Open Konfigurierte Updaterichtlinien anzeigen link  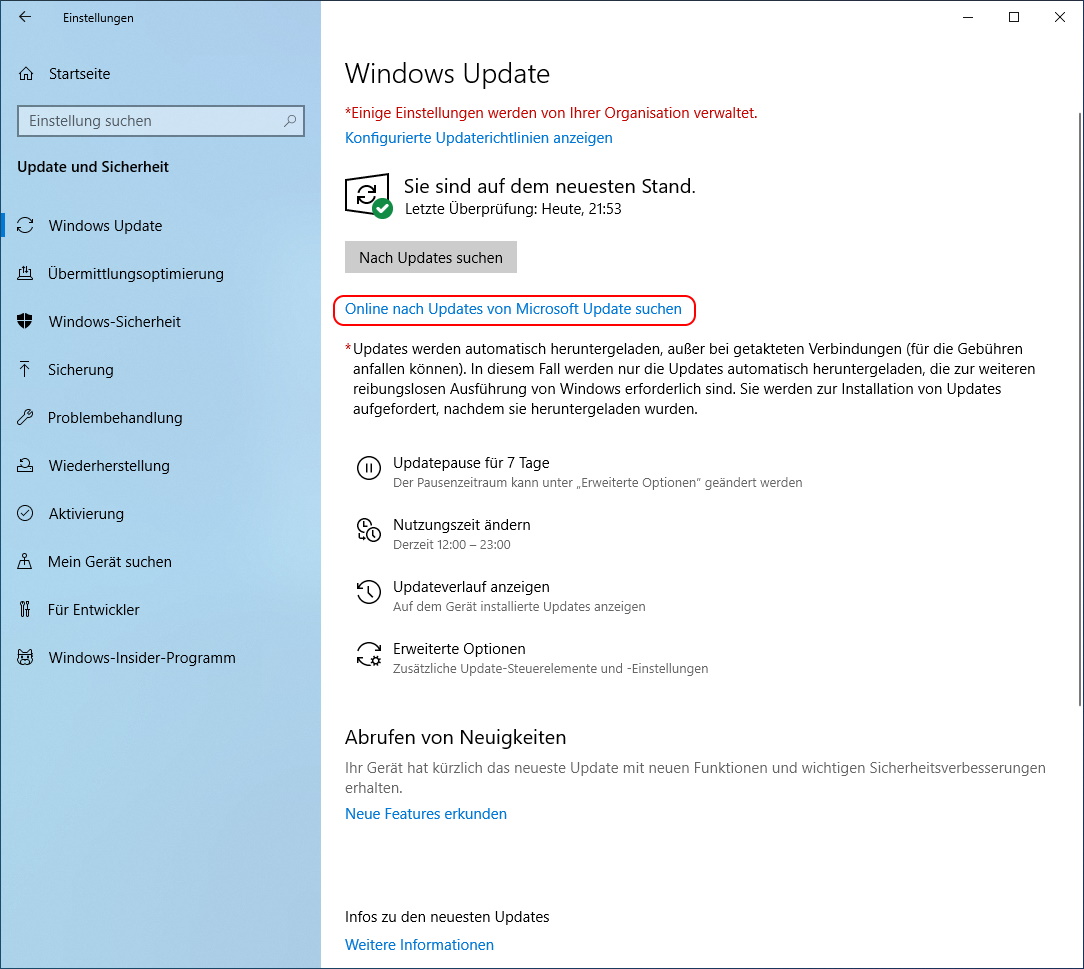tap(478, 138)
